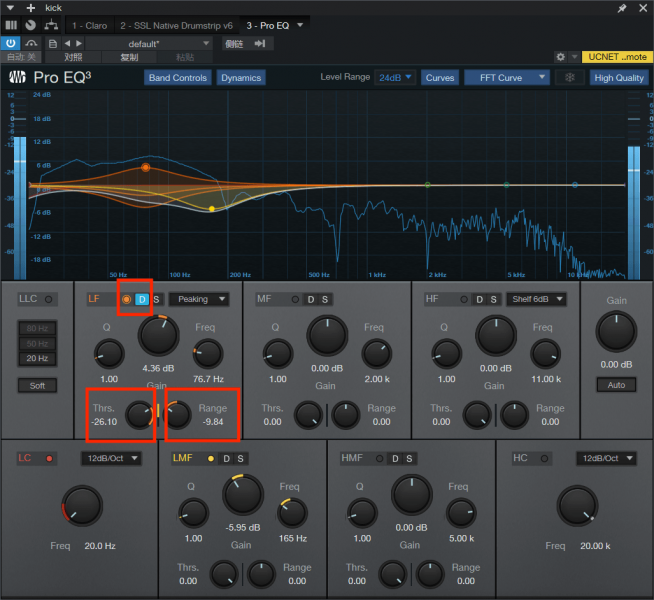Open the pie-chart mix icon
Image resolution: width=654 pixels, height=600 pixels.
click(30, 25)
